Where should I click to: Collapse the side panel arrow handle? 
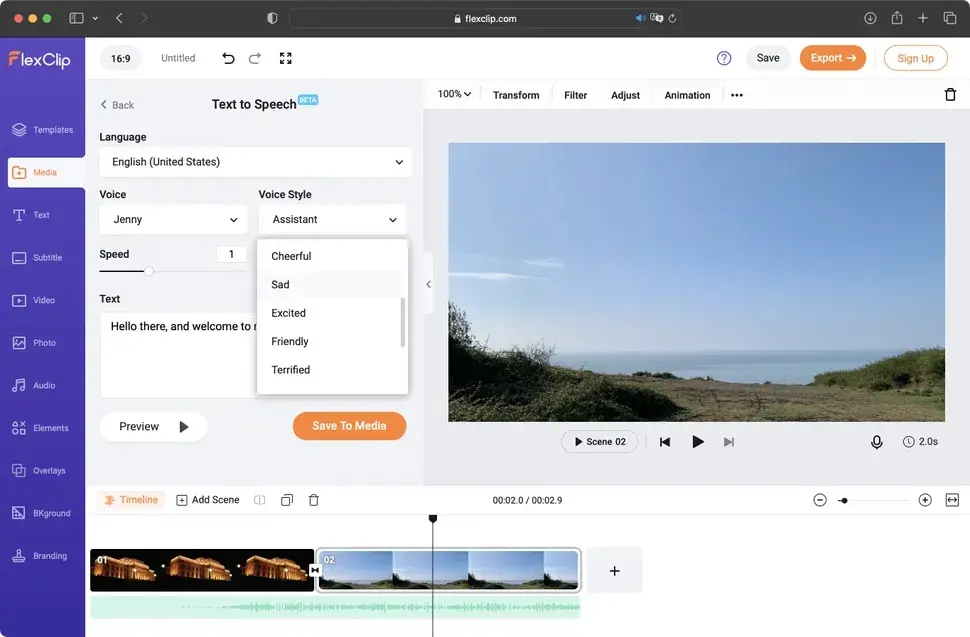pyautogui.click(x=428, y=285)
